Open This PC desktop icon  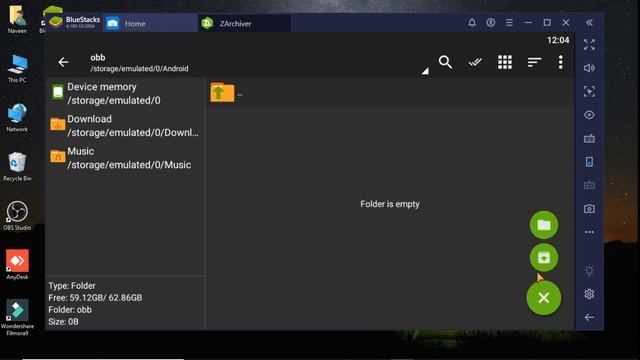point(17,68)
